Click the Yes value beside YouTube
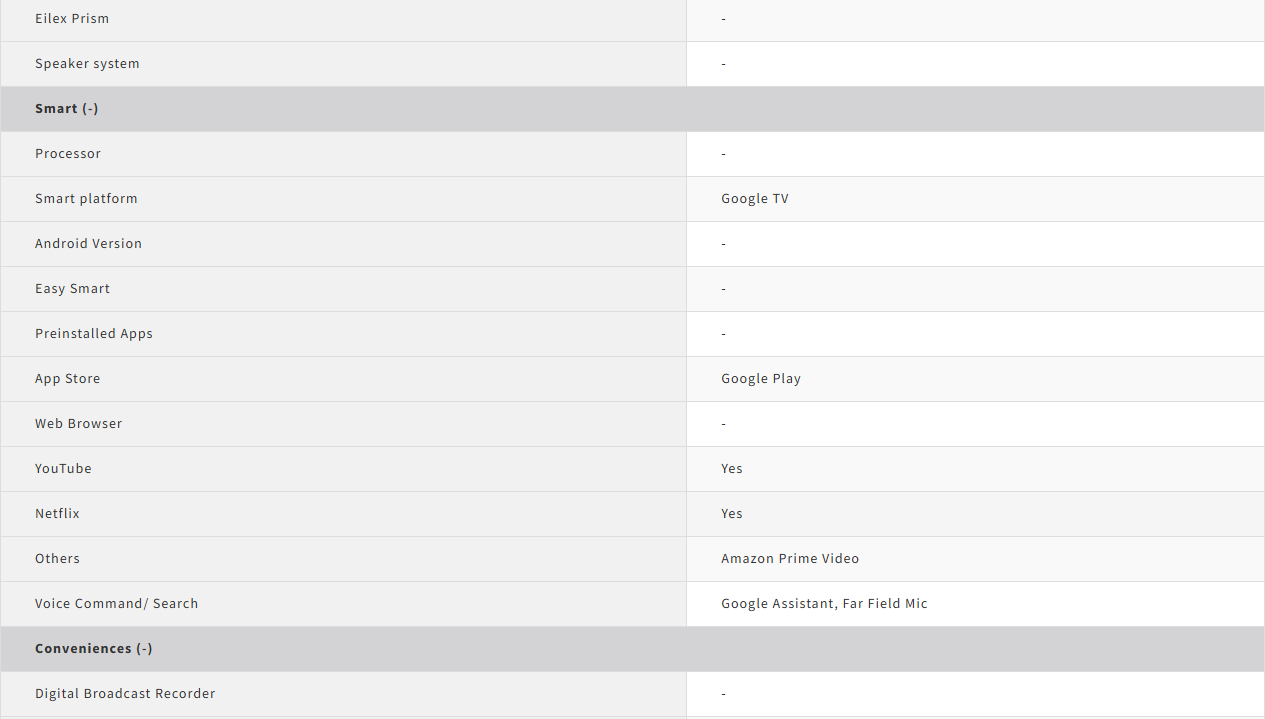 pos(732,469)
